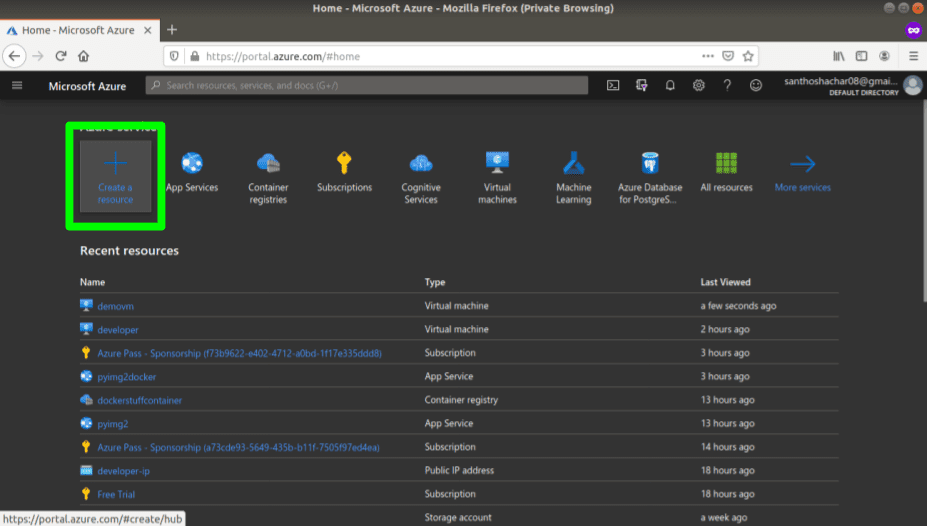Open the Azure portal hamburger menu
This screenshot has width=931, height=528.
click(17, 86)
